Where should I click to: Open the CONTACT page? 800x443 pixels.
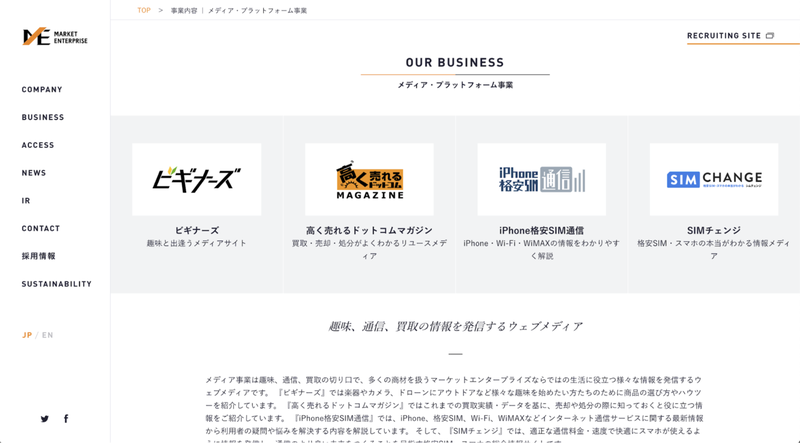click(41, 229)
